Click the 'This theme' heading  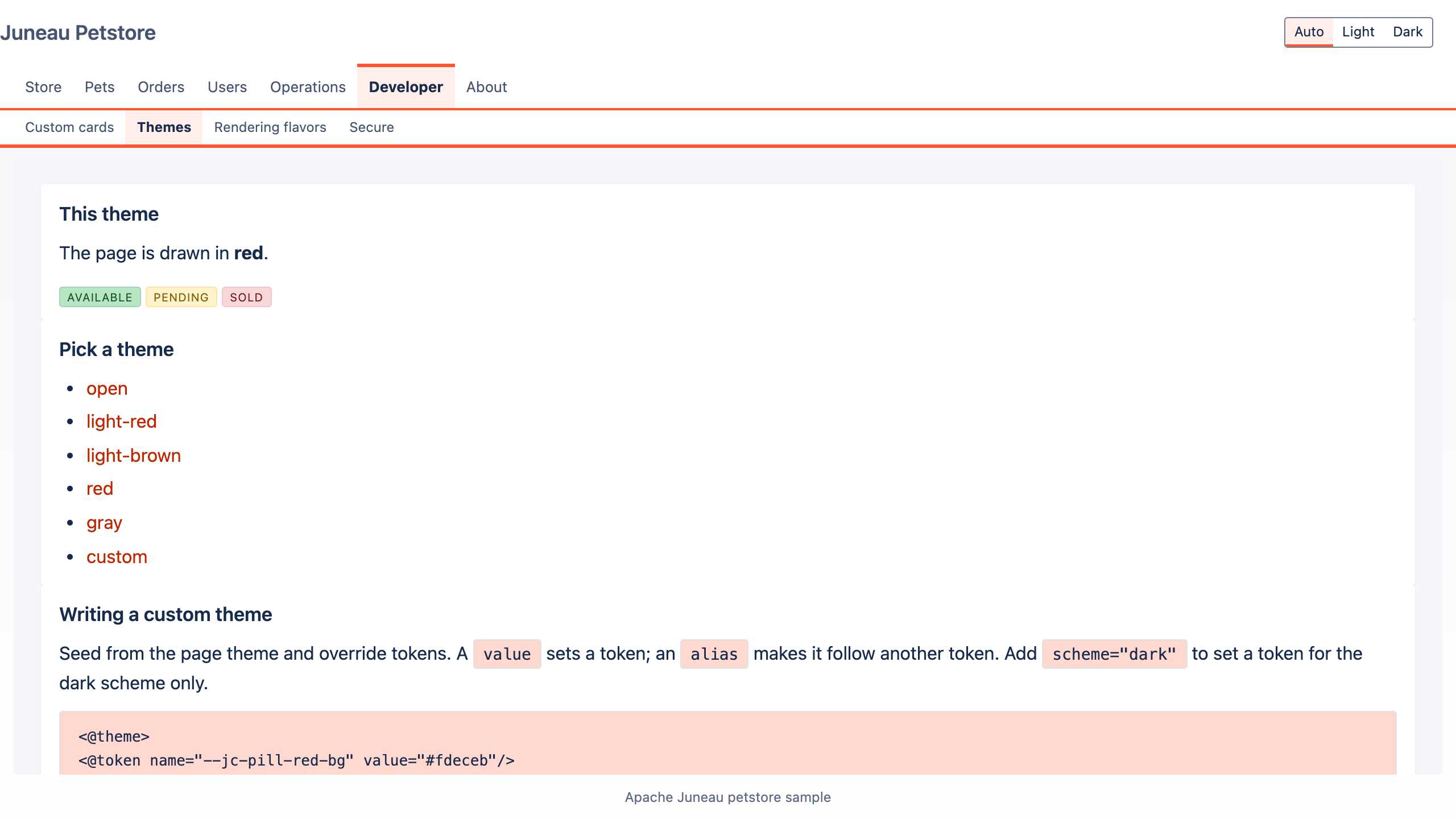pyautogui.click(x=109, y=214)
